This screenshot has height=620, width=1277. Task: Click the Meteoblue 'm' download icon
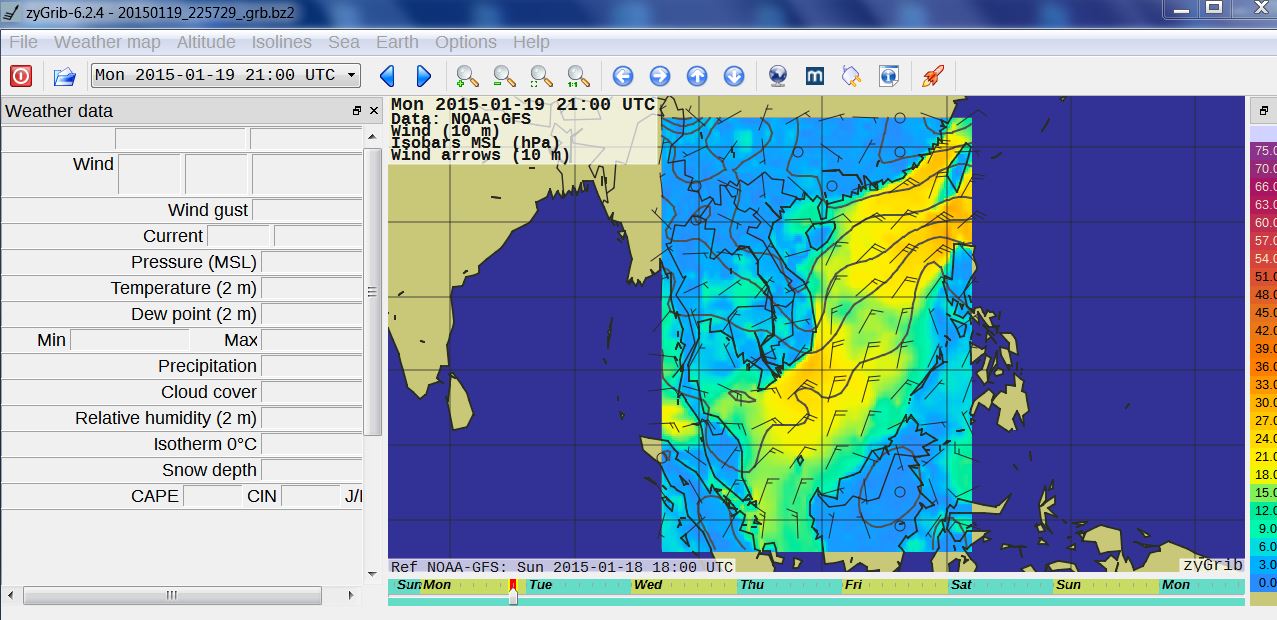815,76
